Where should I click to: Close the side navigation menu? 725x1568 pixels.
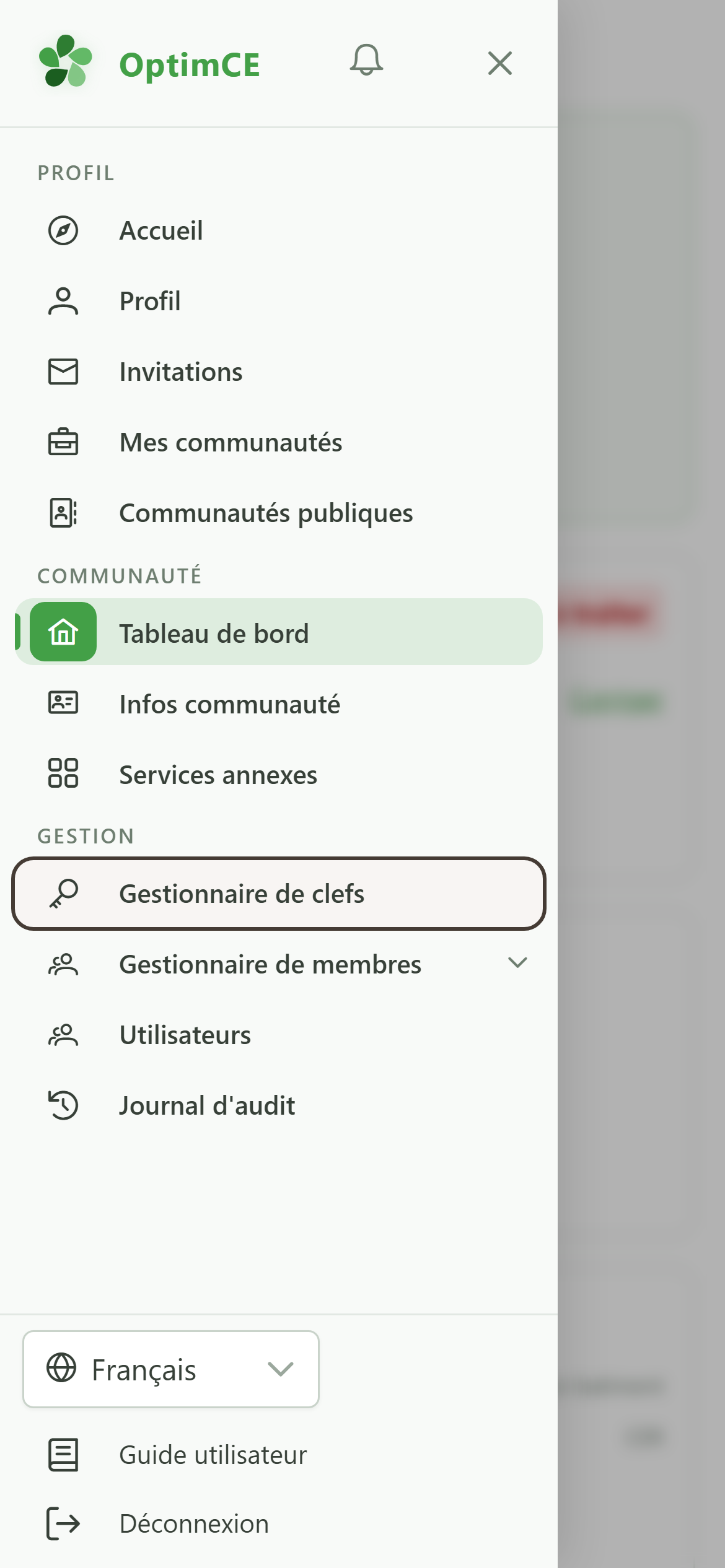[500, 63]
